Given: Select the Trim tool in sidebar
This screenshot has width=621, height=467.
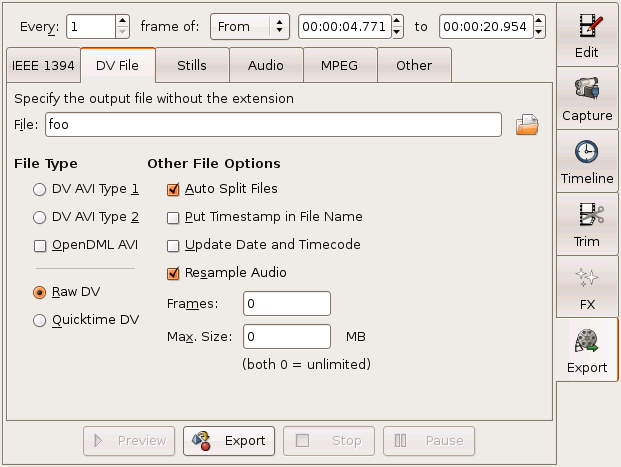Looking at the screenshot, I should click(587, 224).
